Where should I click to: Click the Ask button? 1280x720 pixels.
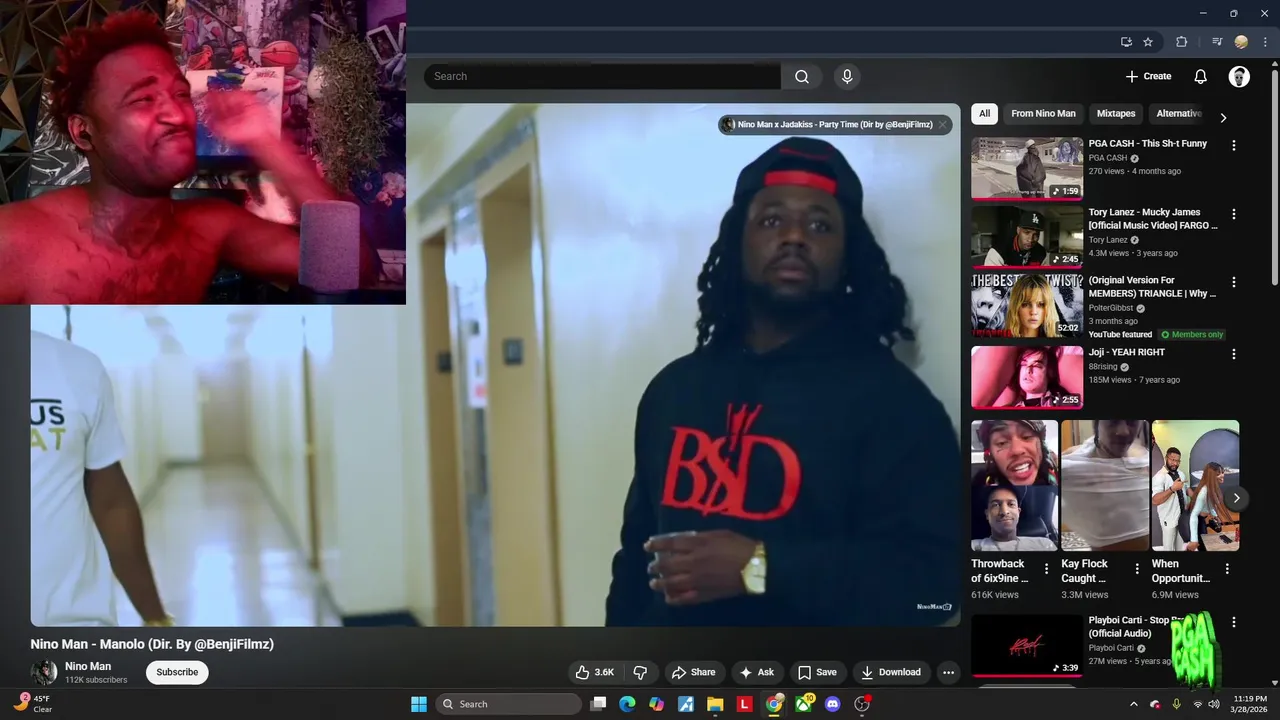757,672
